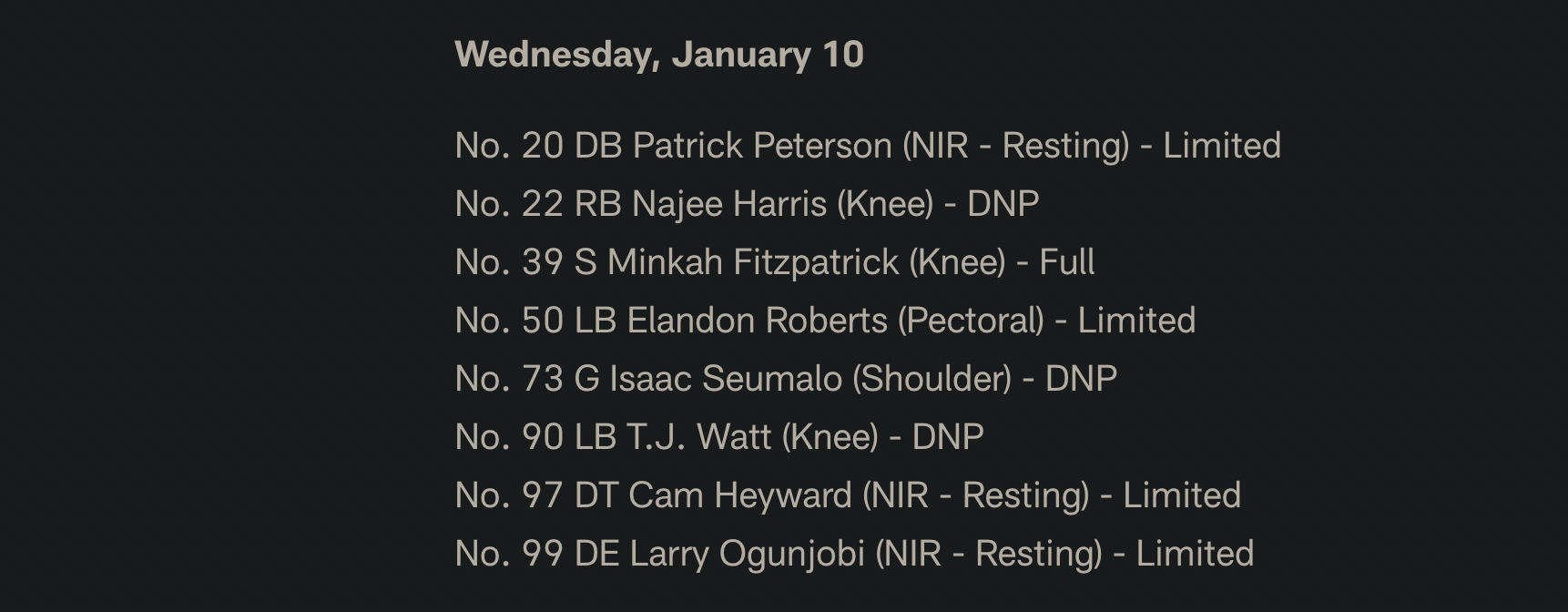This screenshot has width=1568, height=612.
Task: Click the No. 20 jersey number text
Action: [x=509, y=146]
